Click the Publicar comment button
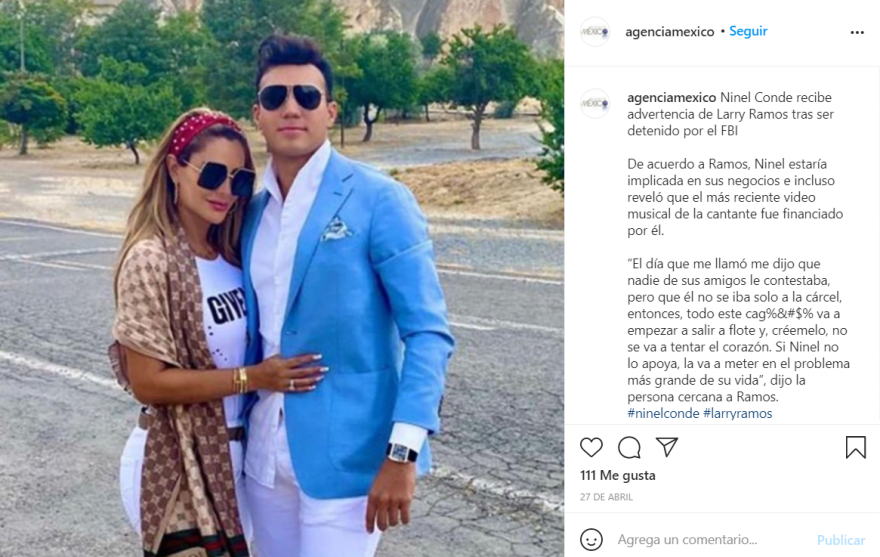 click(841, 540)
